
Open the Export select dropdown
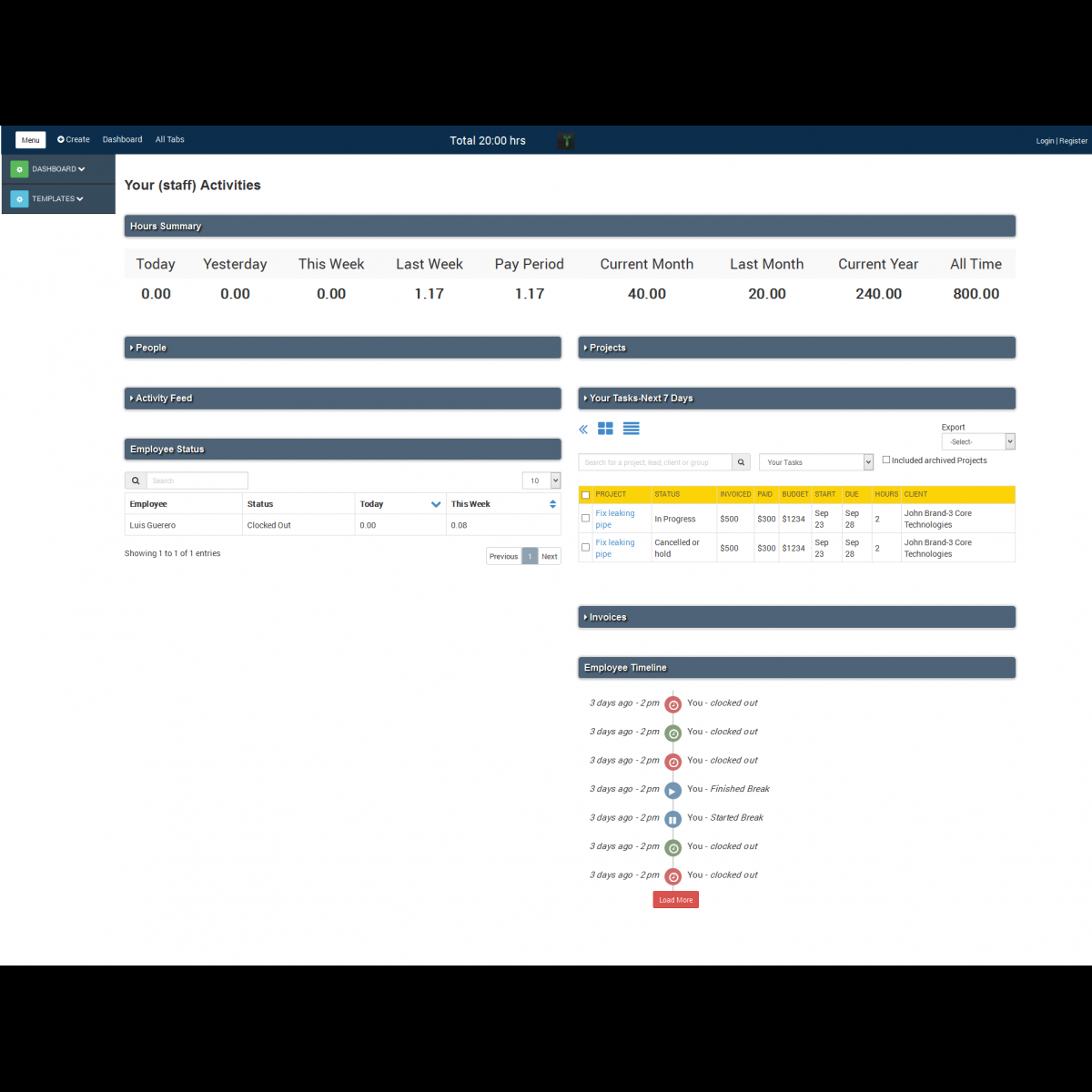click(977, 441)
